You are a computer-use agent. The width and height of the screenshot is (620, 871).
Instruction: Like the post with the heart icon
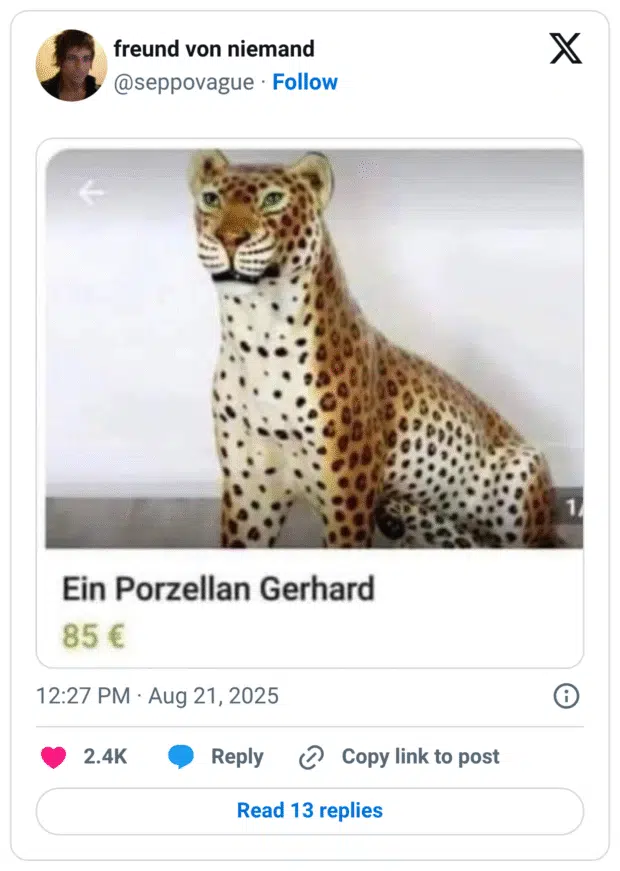[x=53, y=757]
